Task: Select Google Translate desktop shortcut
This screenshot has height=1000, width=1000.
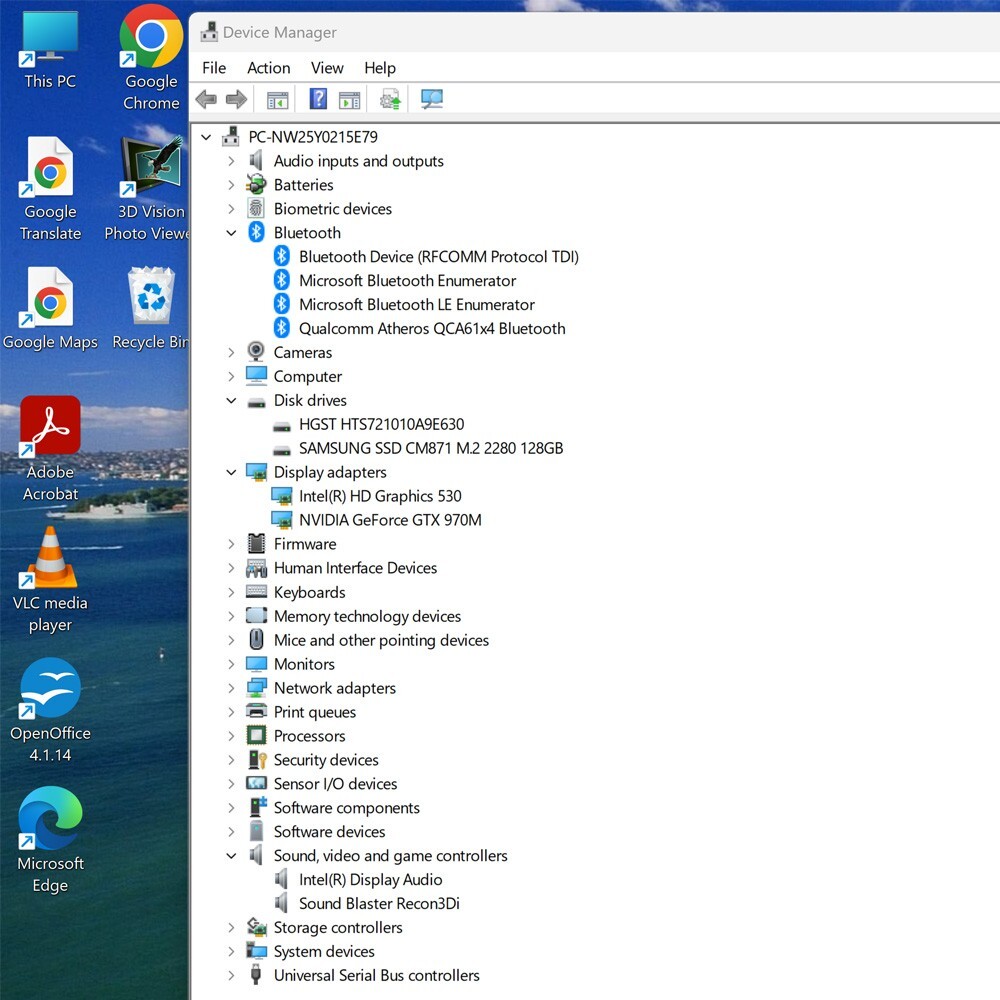Action: click(x=50, y=189)
